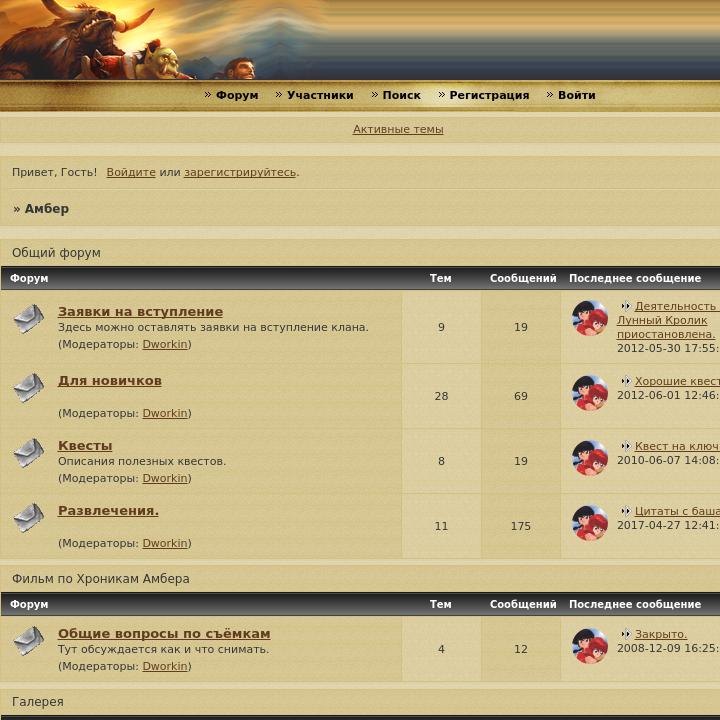
Task: Click description Описания полезных квестов
Action: coord(142,461)
